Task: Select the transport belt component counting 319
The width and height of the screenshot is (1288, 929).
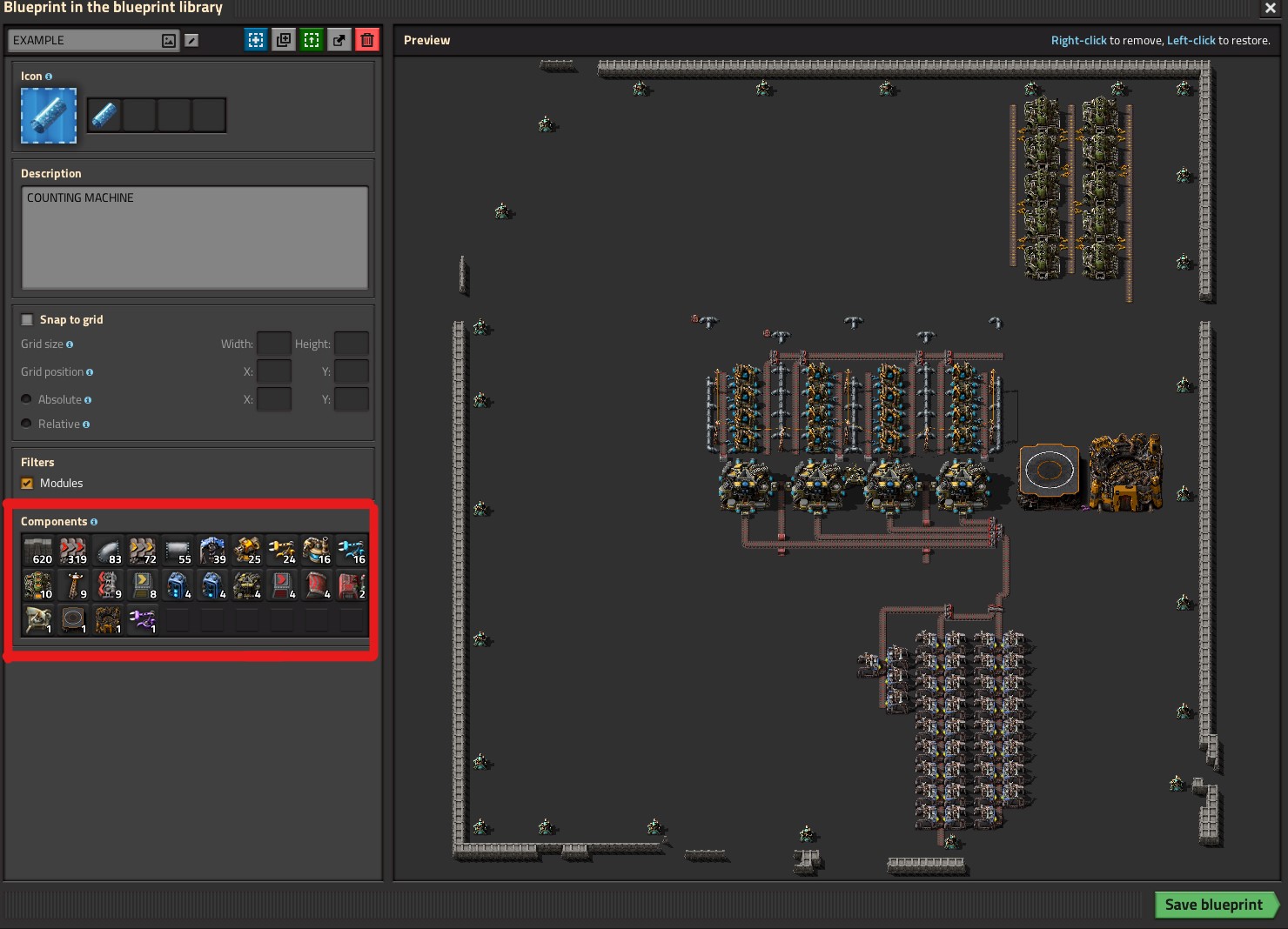Action: (73, 550)
